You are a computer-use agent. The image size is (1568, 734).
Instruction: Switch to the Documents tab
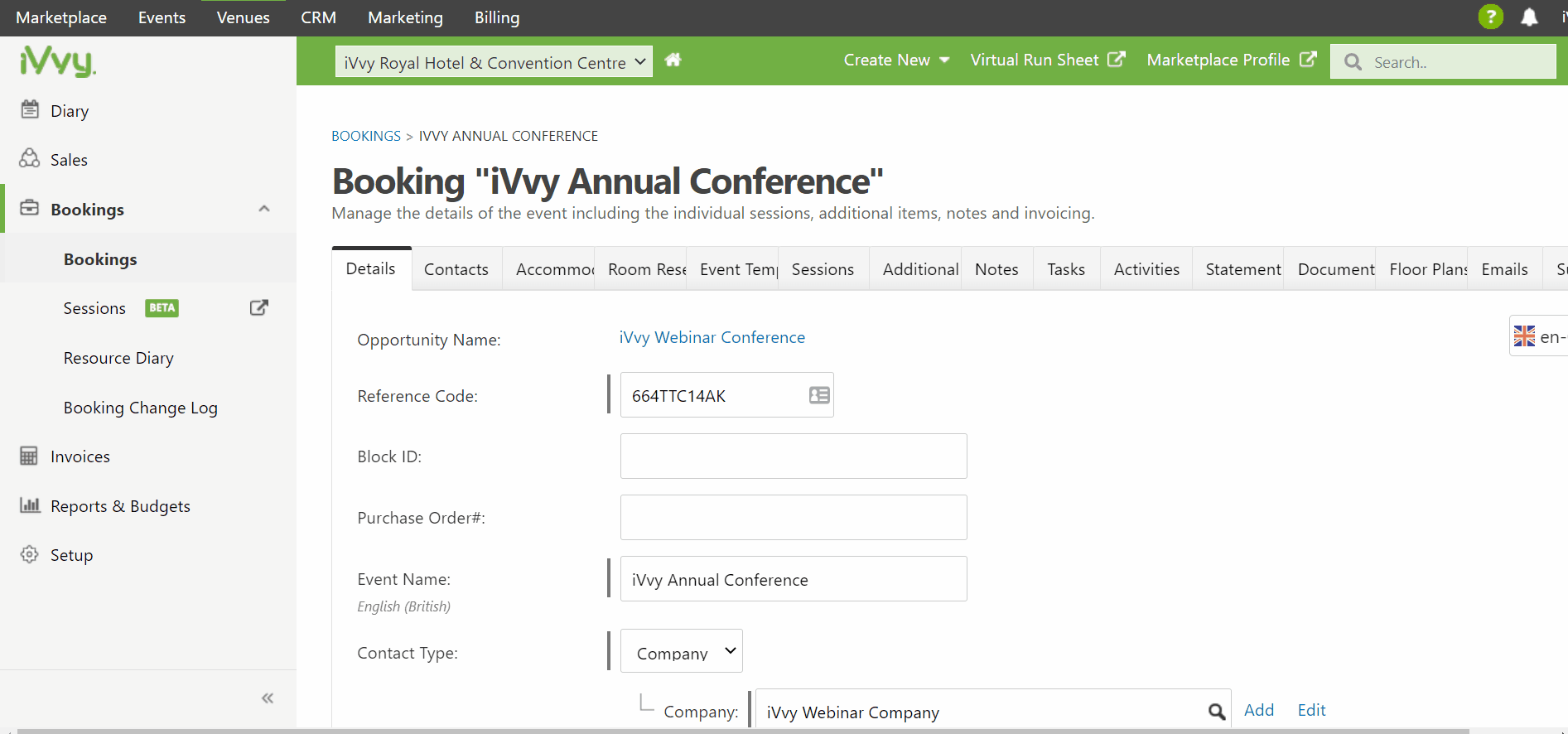pyautogui.click(x=1330, y=269)
